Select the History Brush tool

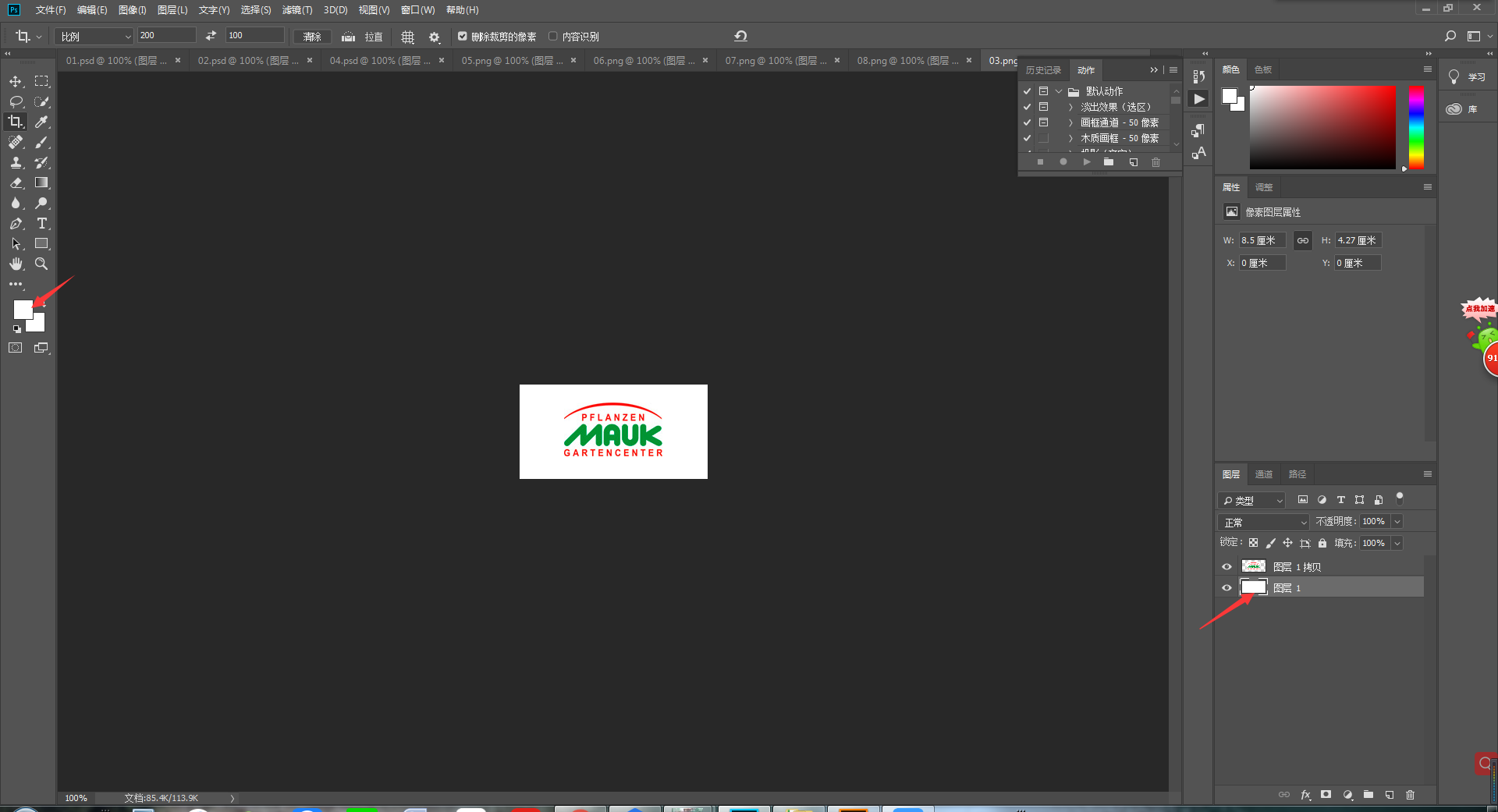42,162
